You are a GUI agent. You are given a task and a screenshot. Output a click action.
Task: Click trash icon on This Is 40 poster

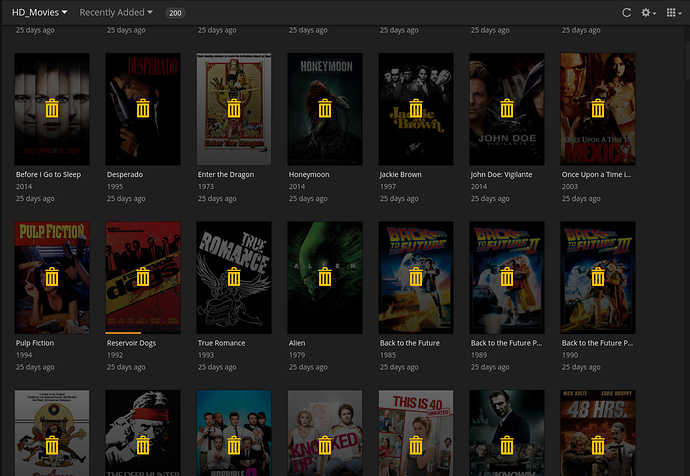click(416, 445)
